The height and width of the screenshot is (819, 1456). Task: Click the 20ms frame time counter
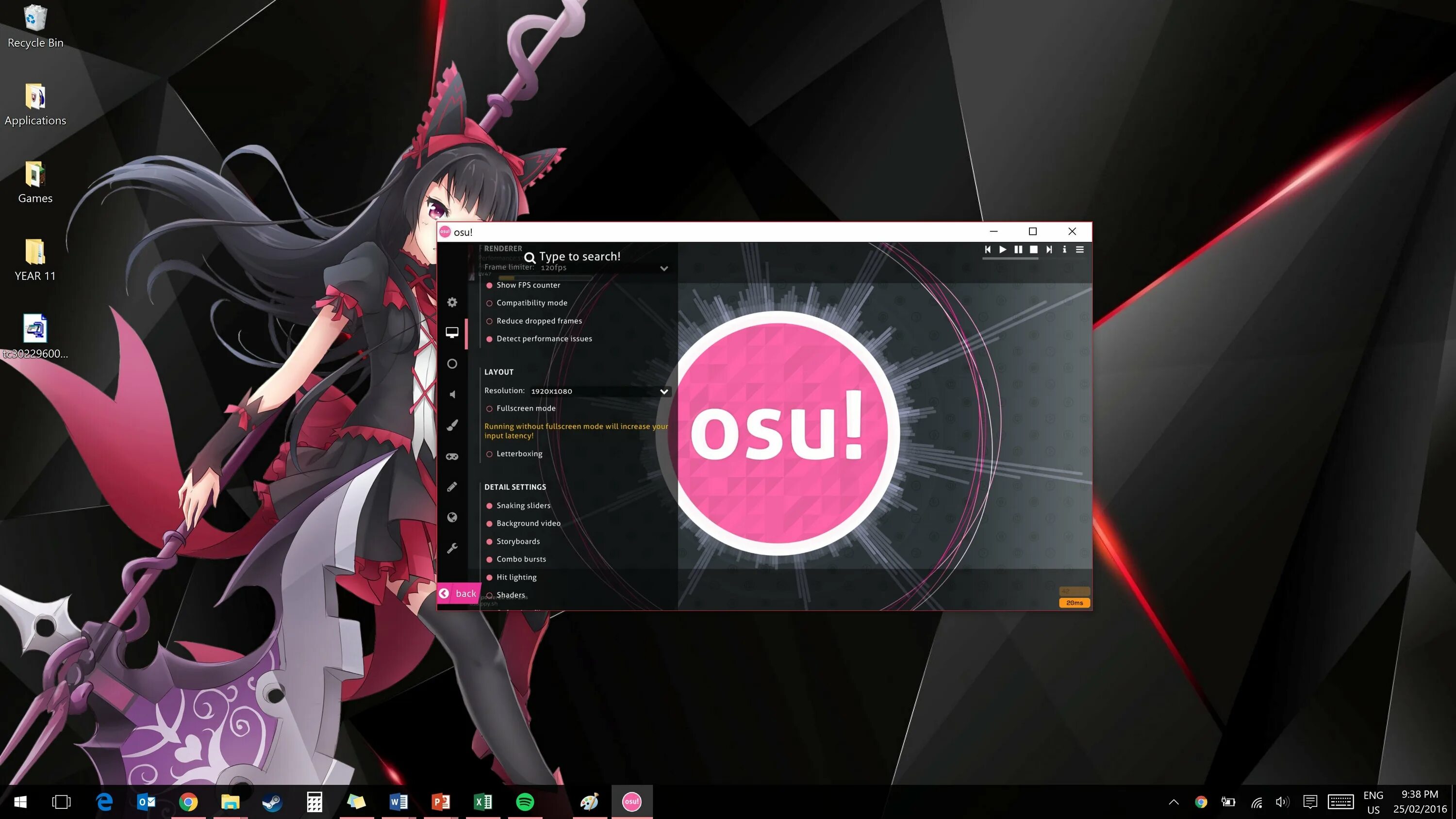point(1075,603)
